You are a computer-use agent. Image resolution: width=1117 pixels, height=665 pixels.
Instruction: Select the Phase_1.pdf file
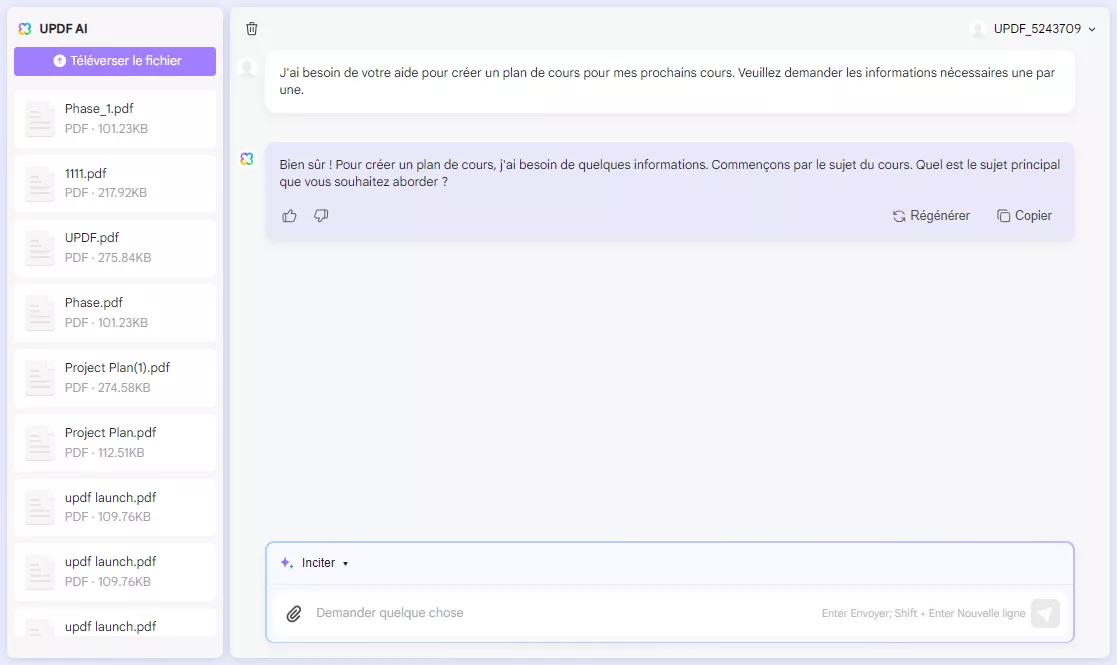click(114, 117)
